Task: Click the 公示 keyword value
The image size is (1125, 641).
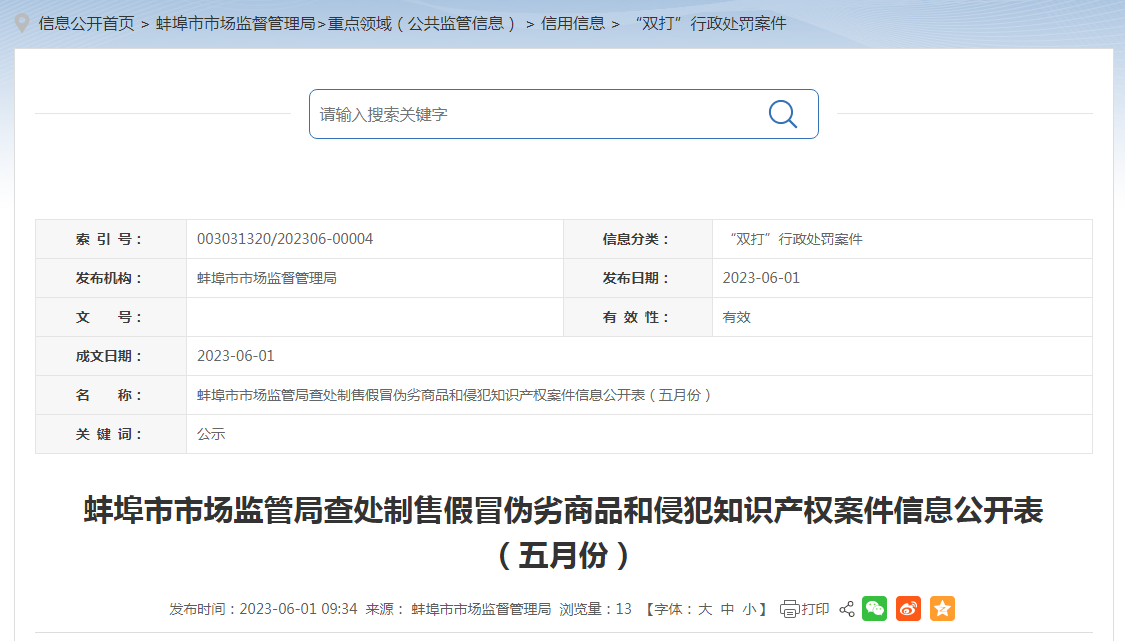Action: click(x=211, y=434)
